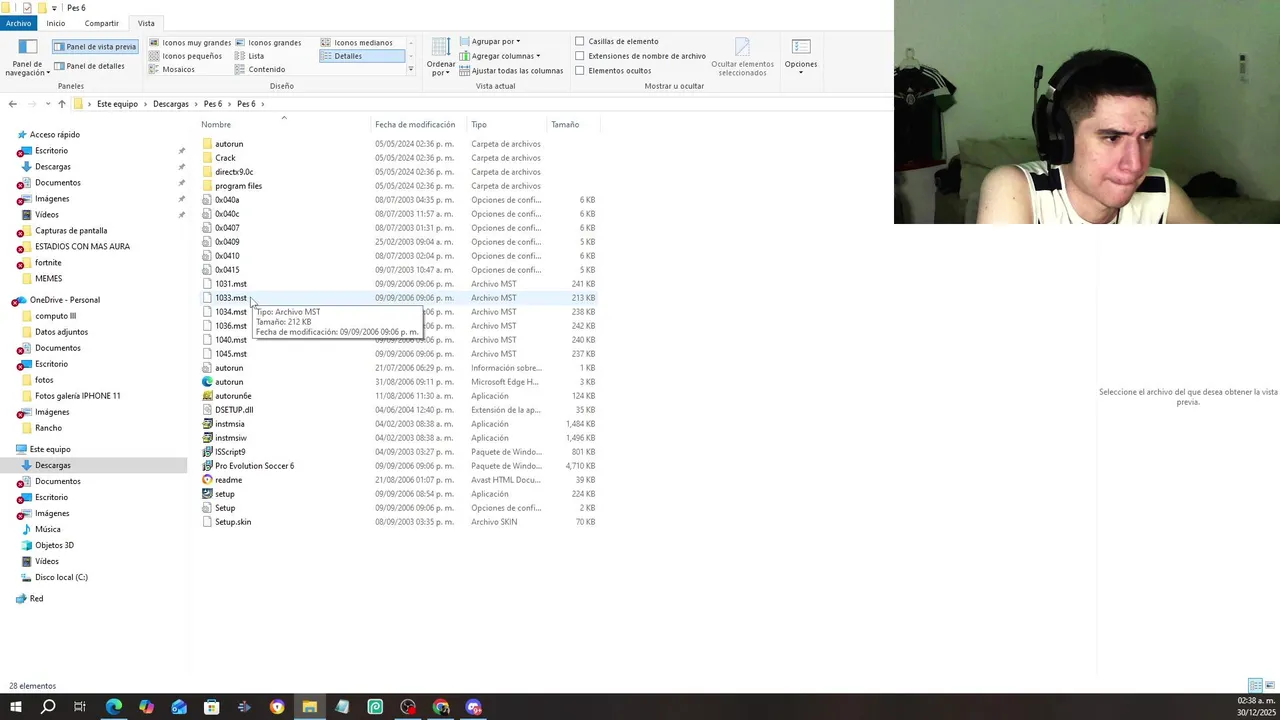Image resolution: width=1280 pixels, height=720 pixels.
Task: Sort by the Tamaño column header
Action: [565, 125]
